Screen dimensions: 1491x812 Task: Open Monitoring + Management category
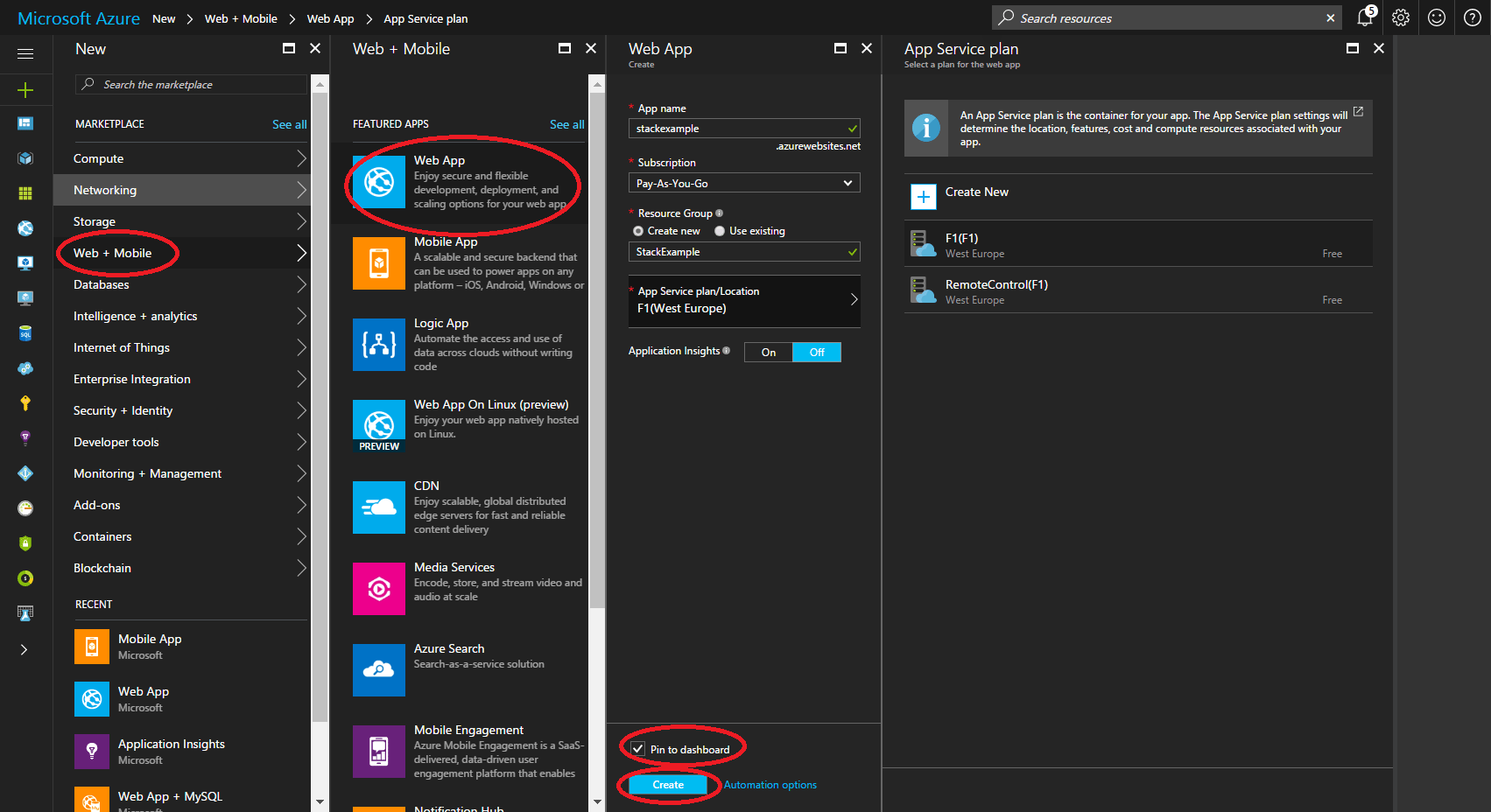(181, 473)
